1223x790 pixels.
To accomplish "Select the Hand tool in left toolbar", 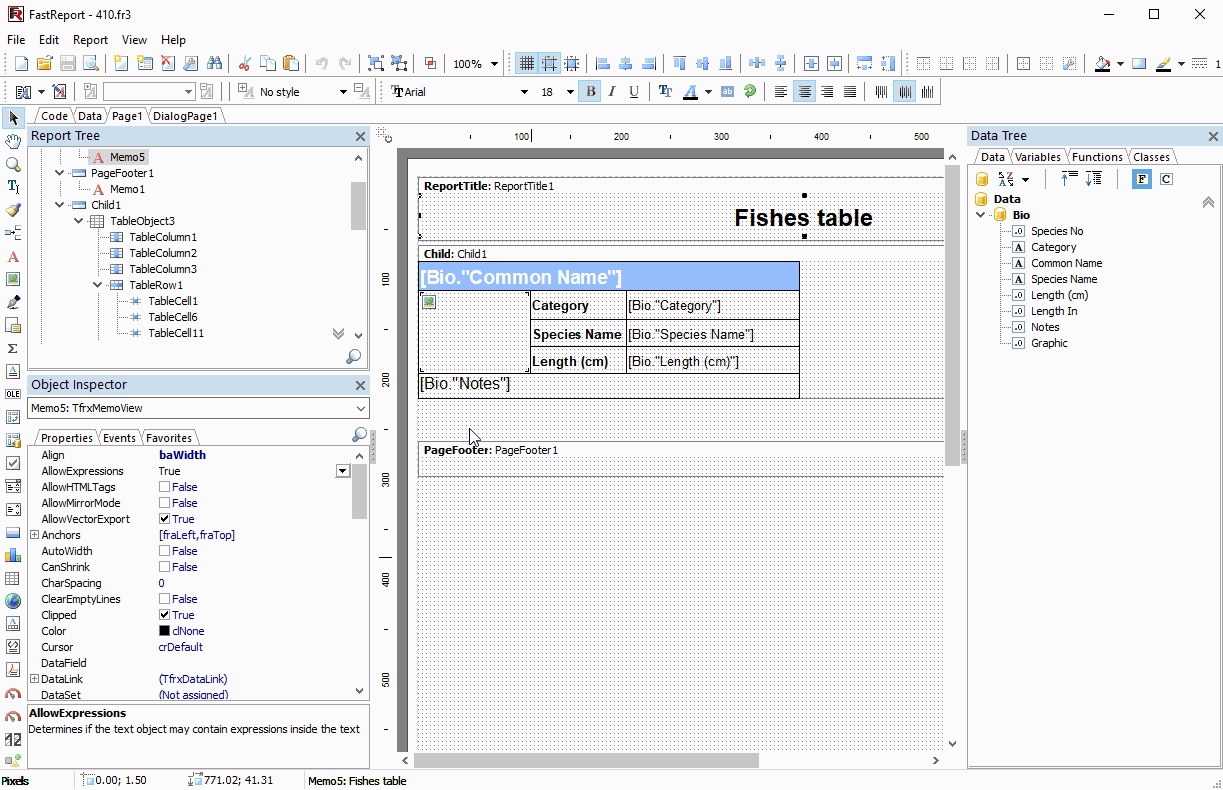I will point(13,141).
